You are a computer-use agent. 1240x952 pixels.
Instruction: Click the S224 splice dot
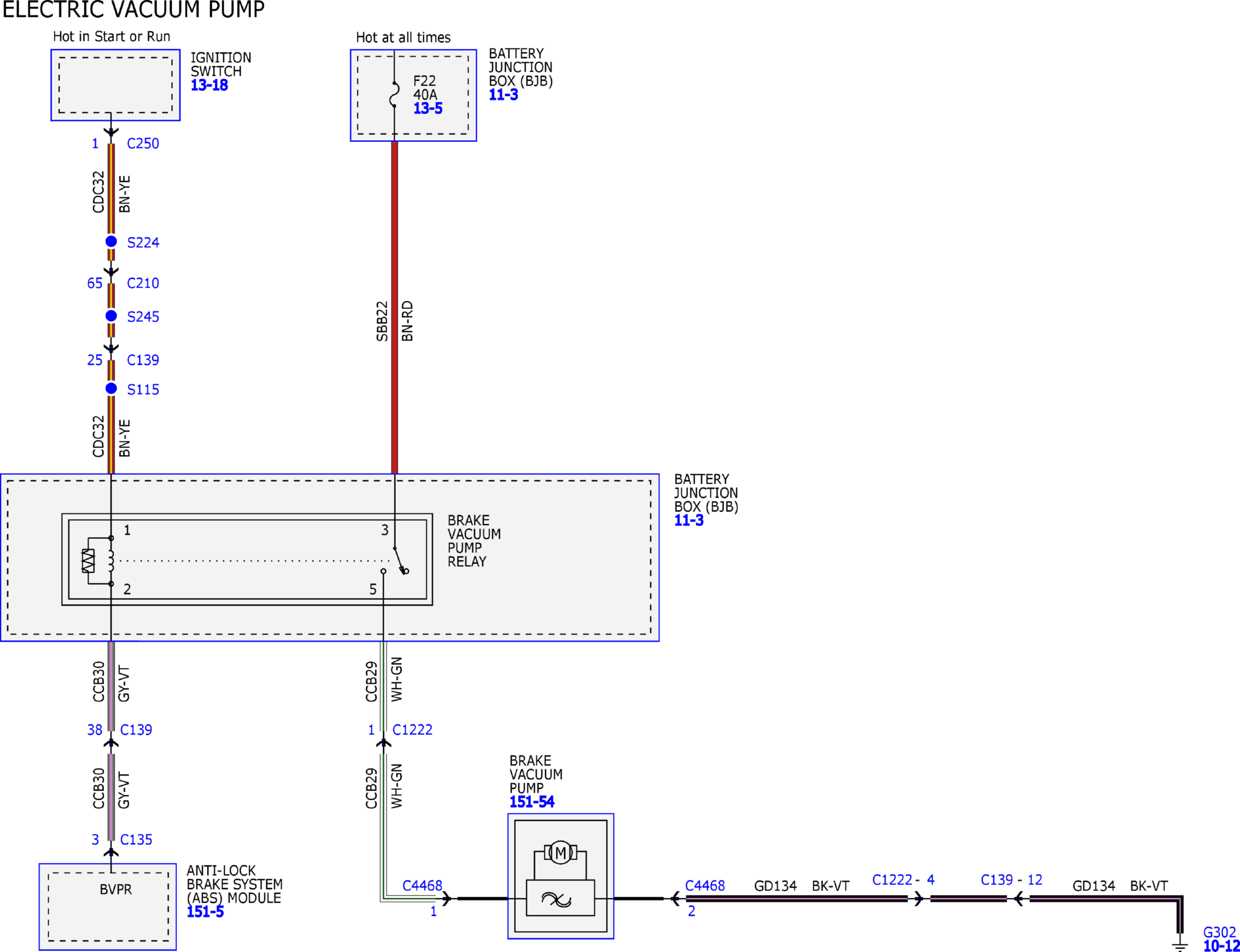(111, 241)
